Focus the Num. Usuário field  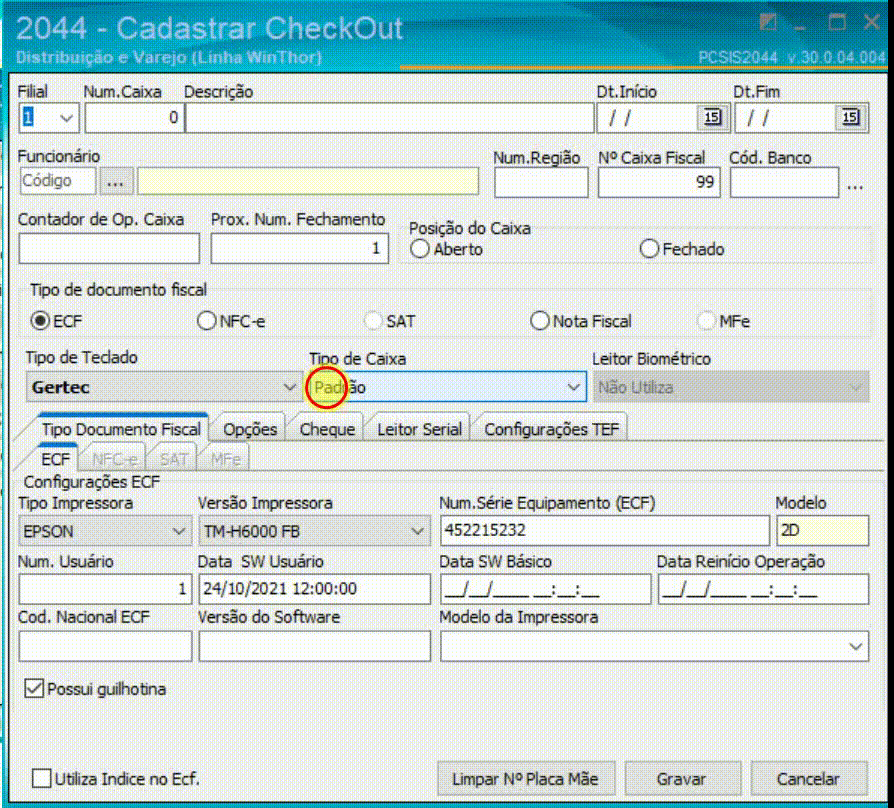[105, 589]
